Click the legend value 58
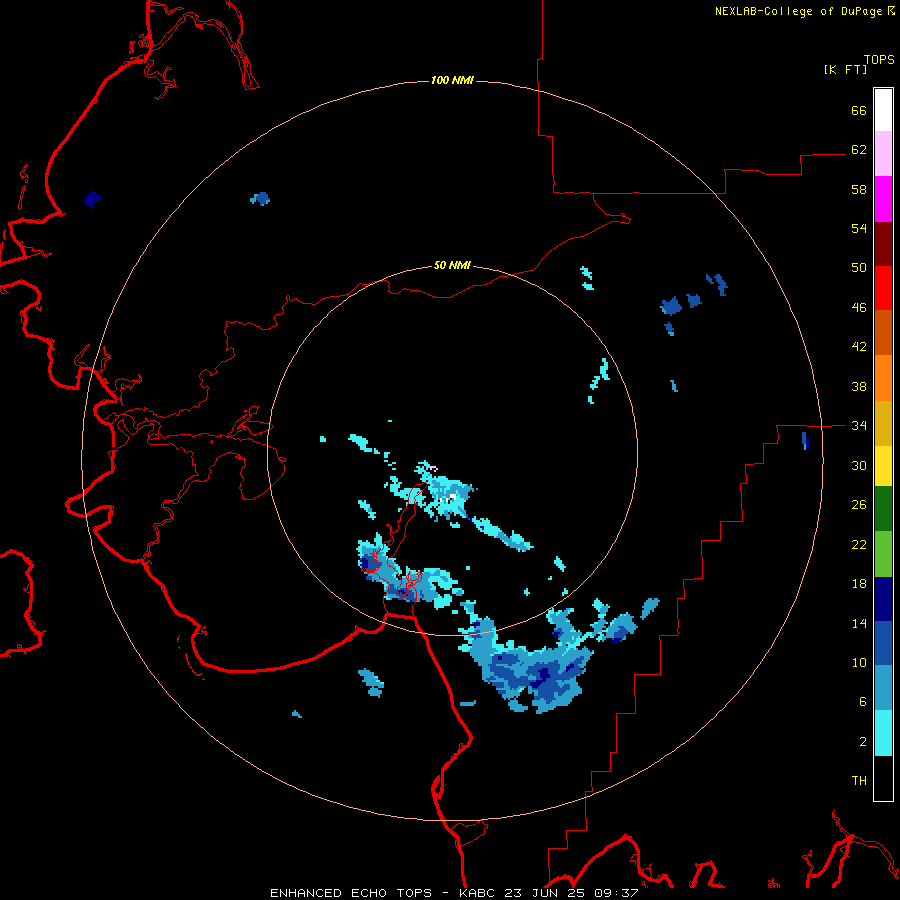Image resolution: width=900 pixels, height=900 pixels. click(859, 189)
